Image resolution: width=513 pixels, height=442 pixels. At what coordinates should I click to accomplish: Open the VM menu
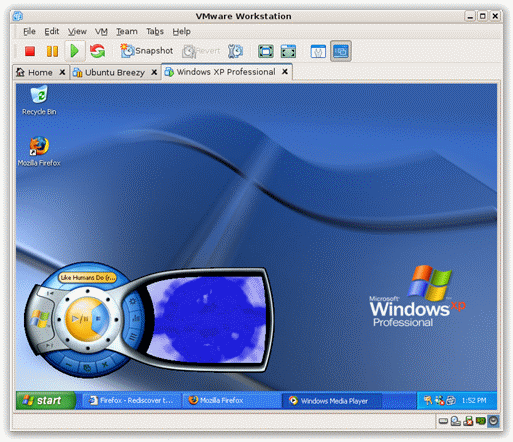[x=101, y=31]
